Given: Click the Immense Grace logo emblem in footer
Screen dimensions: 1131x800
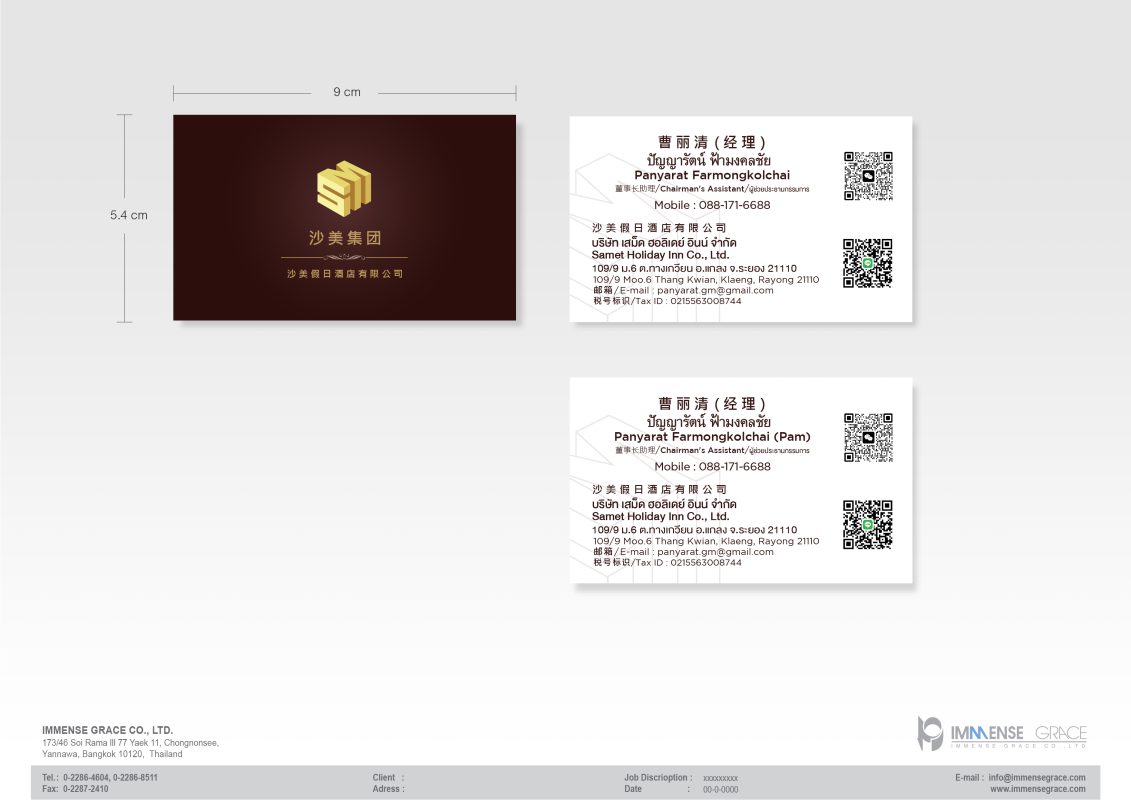Looking at the screenshot, I should click(930, 734).
